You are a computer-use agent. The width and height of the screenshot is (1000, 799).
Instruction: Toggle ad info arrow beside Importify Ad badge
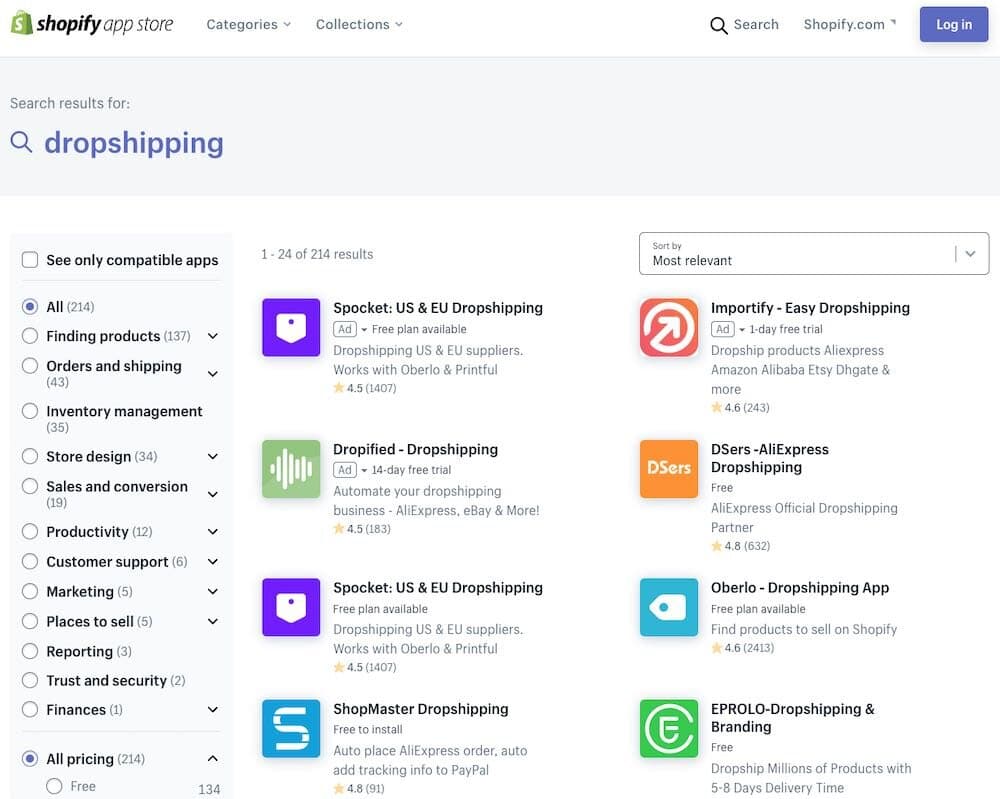[742, 330]
